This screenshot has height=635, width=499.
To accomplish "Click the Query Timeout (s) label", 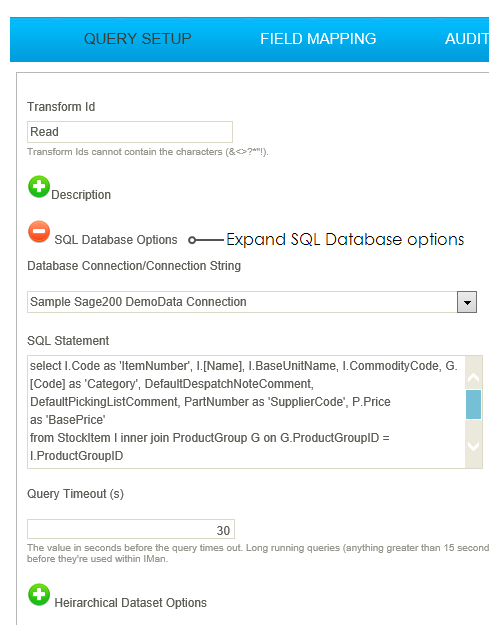I will pos(75,494).
